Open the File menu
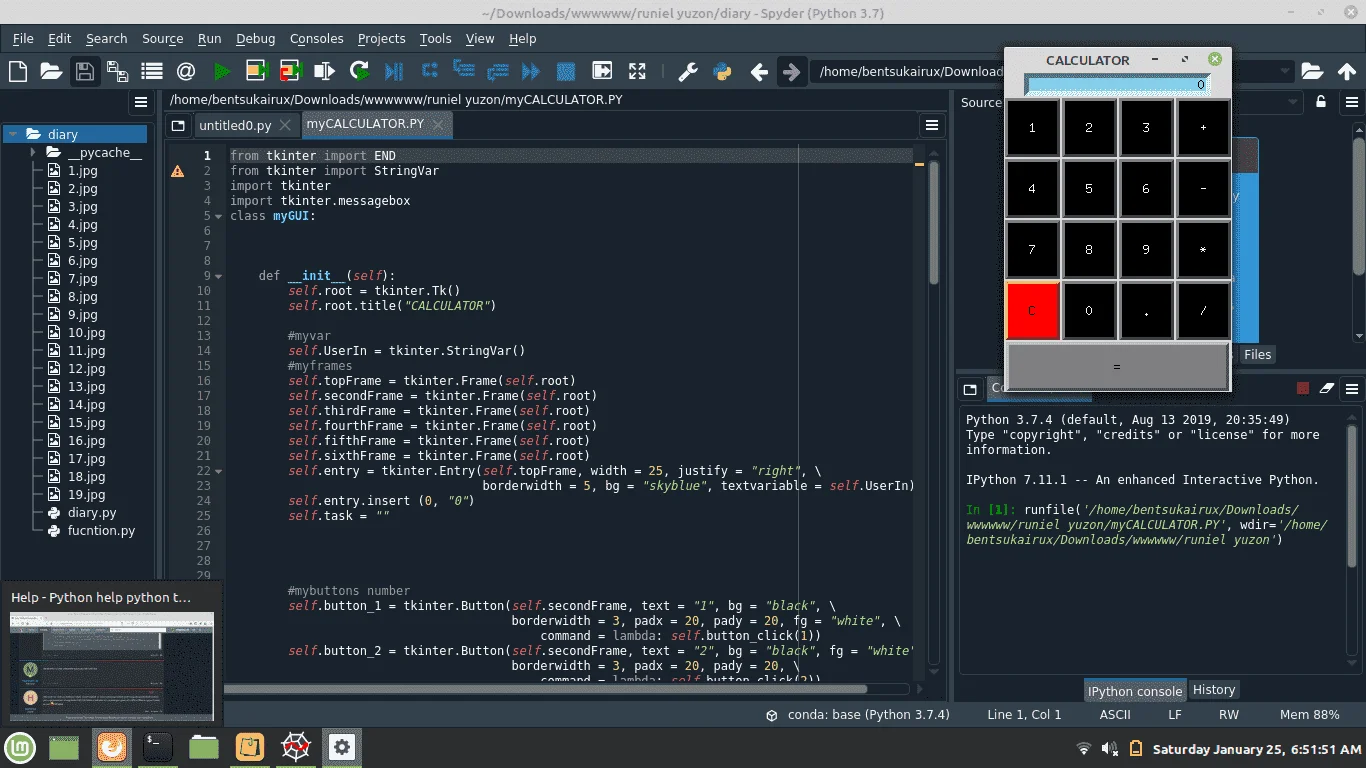 (23, 38)
